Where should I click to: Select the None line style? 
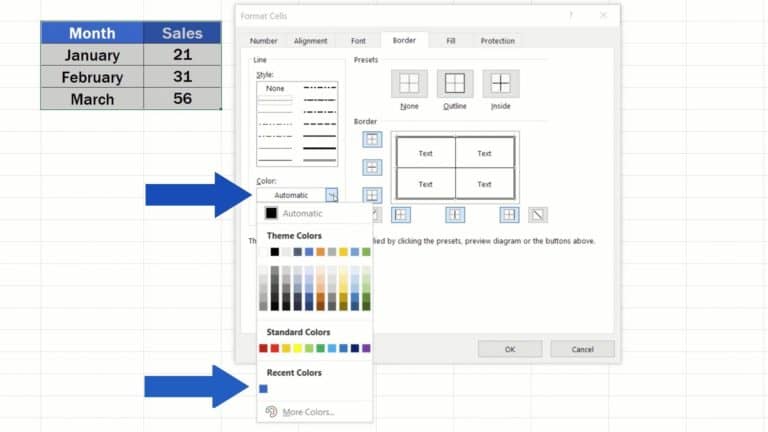pos(275,89)
